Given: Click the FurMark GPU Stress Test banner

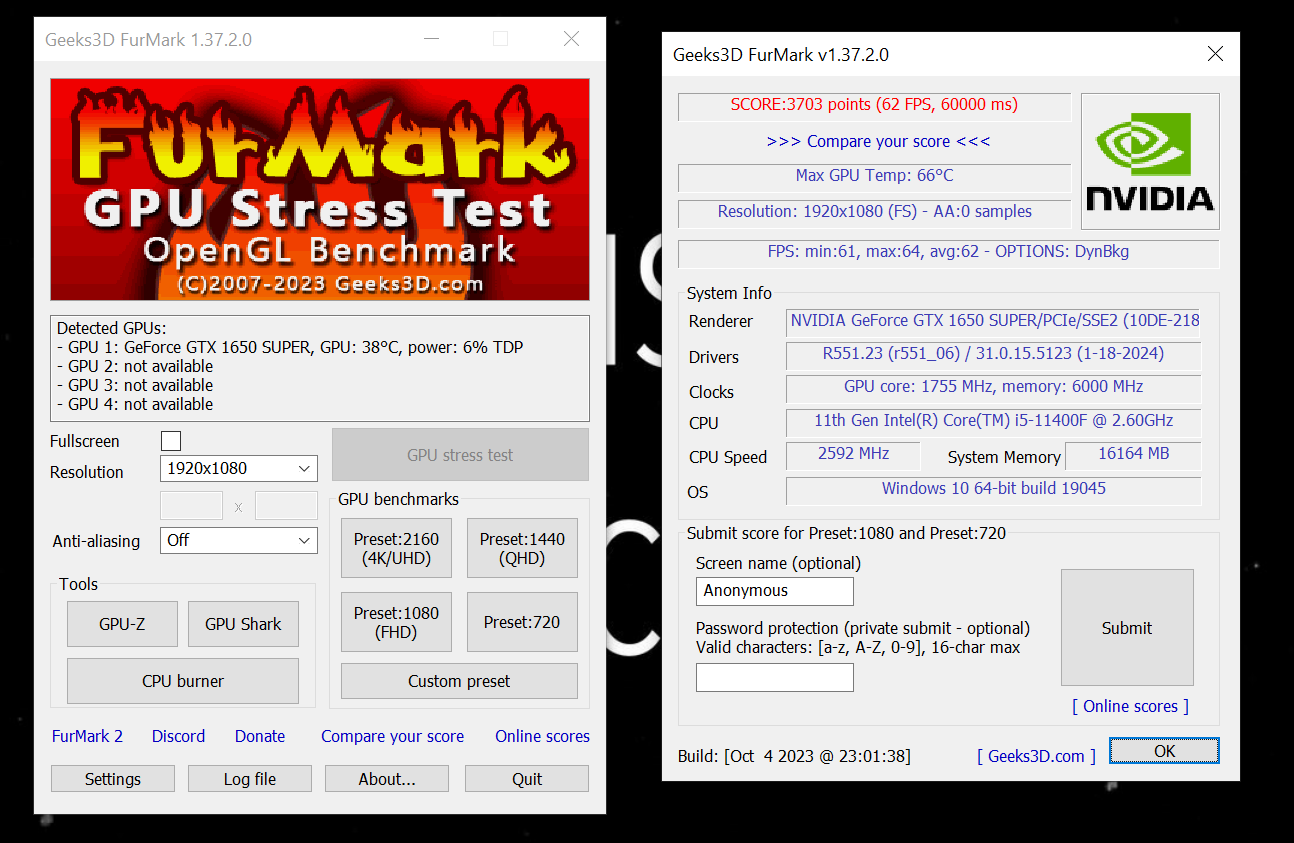Looking at the screenshot, I should 320,189.
